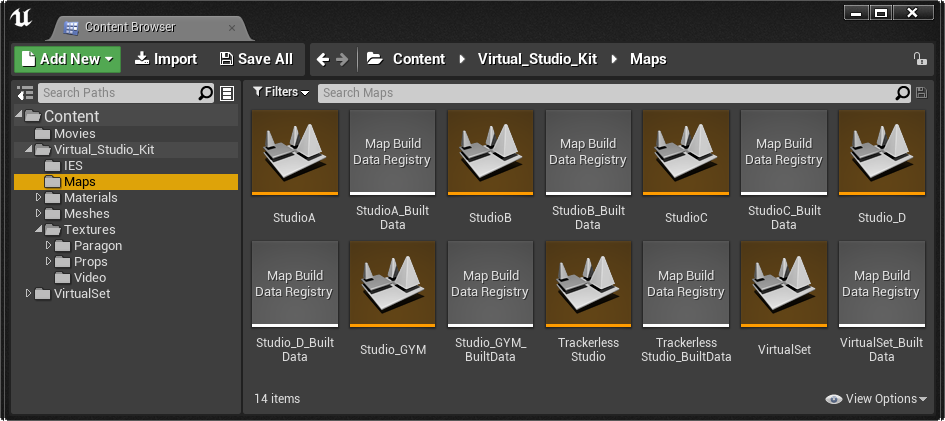The image size is (945, 421).
Task: Select the Studio_D map thumbnail
Action: click(882, 152)
